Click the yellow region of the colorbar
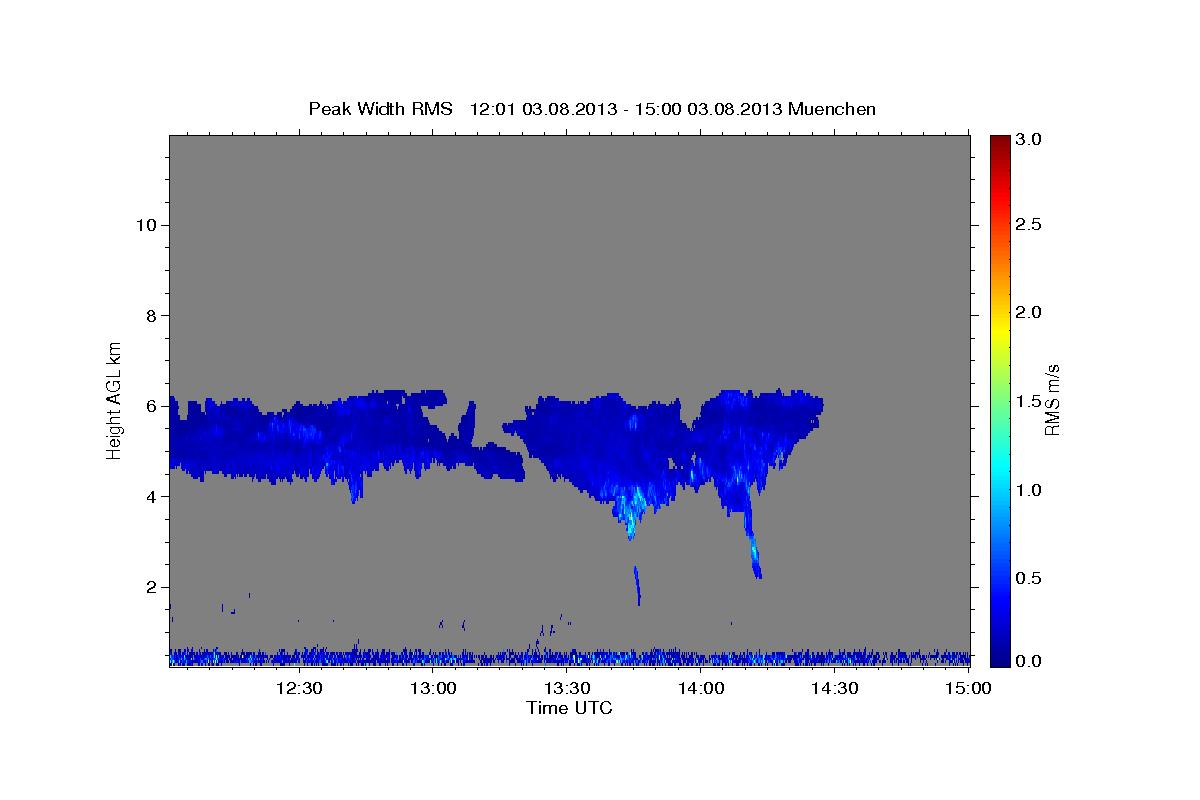 [x=999, y=330]
